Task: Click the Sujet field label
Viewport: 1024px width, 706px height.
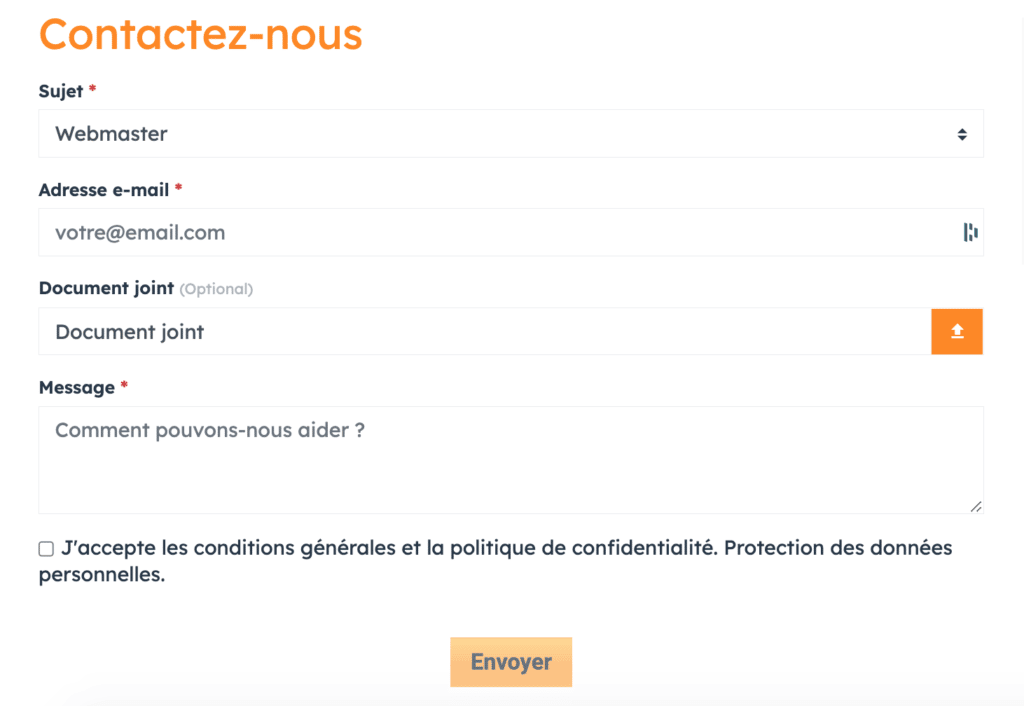Action: click(61, 91)
